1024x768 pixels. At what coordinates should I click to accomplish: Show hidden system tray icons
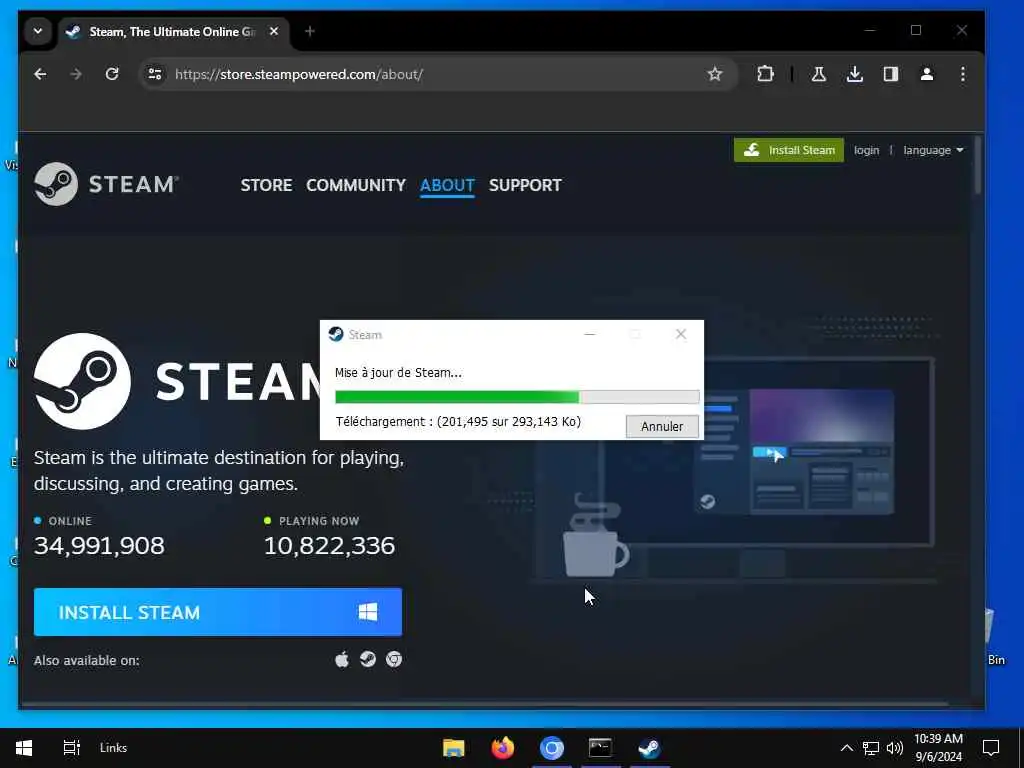click(846, 748)
